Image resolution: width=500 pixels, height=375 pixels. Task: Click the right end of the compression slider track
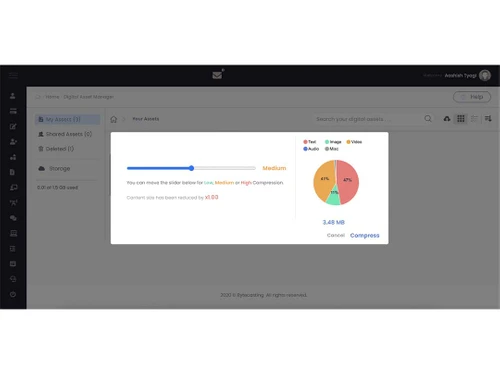point(254,168)
